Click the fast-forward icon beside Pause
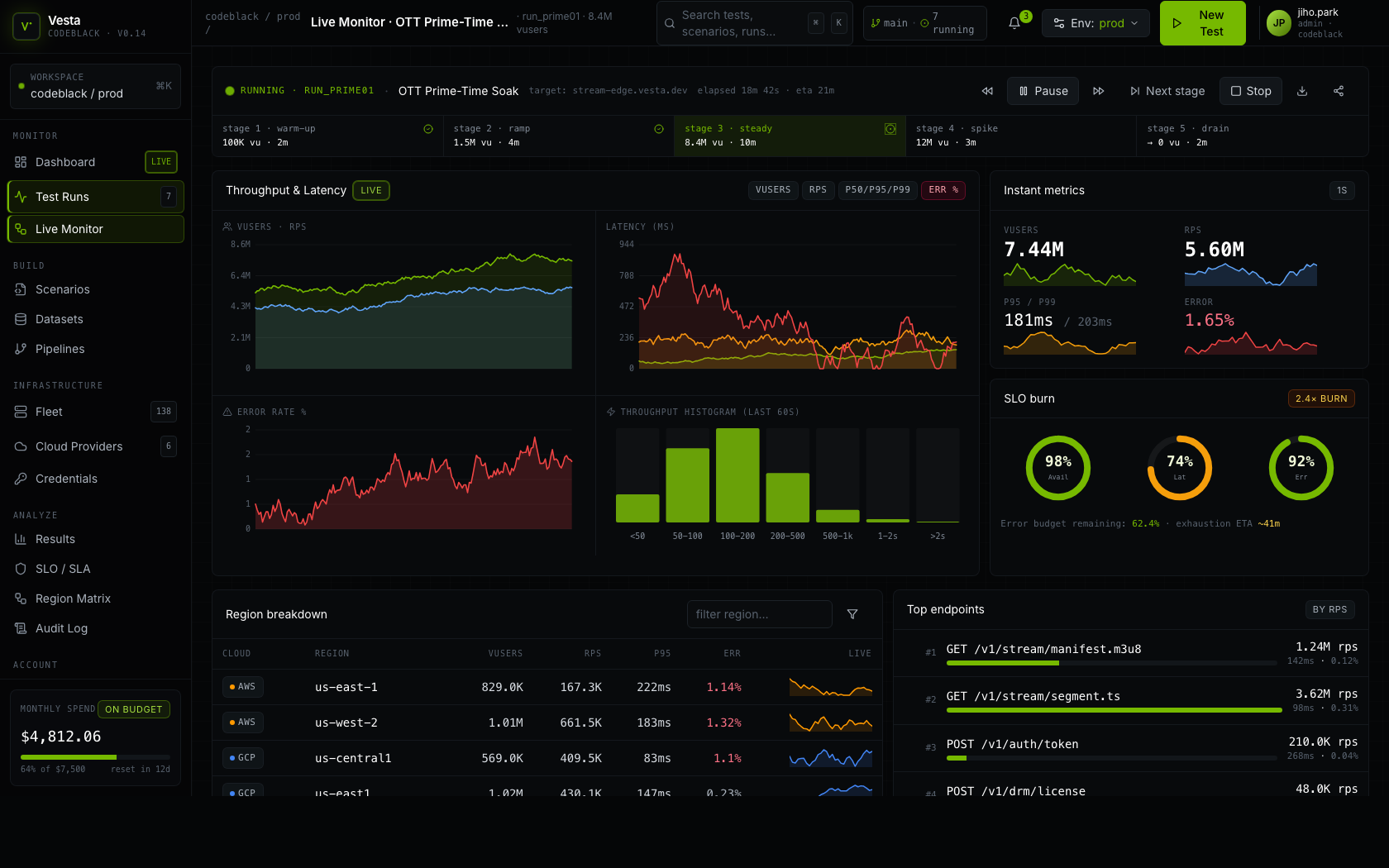1389x868 pixels. (x=1098, y=91)
